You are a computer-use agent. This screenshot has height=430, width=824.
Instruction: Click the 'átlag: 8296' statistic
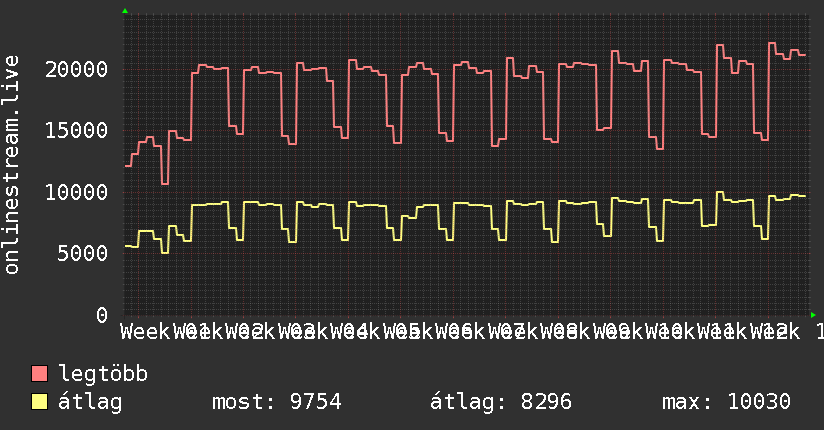click(x=501, y=402)
